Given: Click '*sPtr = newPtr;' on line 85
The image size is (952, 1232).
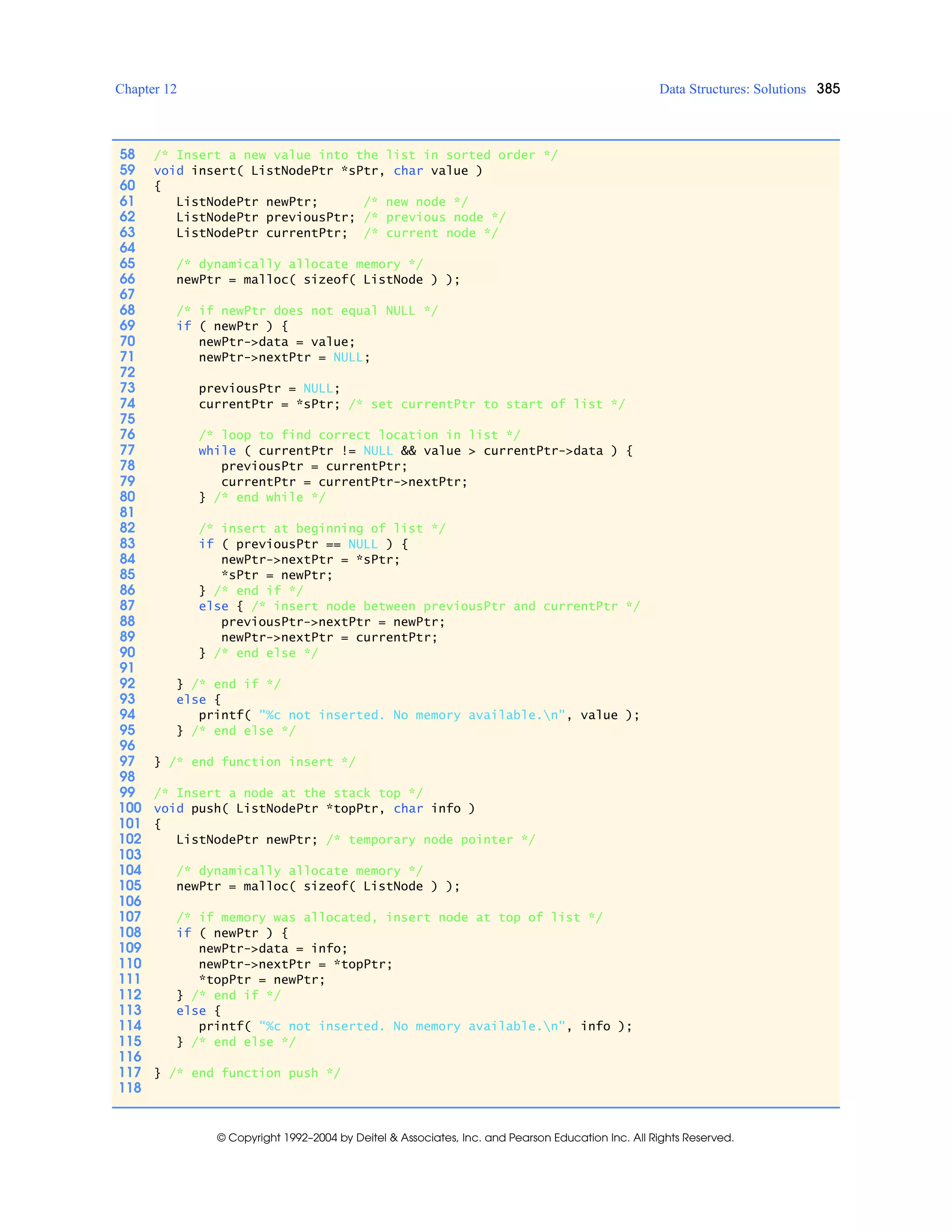Looking at the screenshot, I should [277, 576].
